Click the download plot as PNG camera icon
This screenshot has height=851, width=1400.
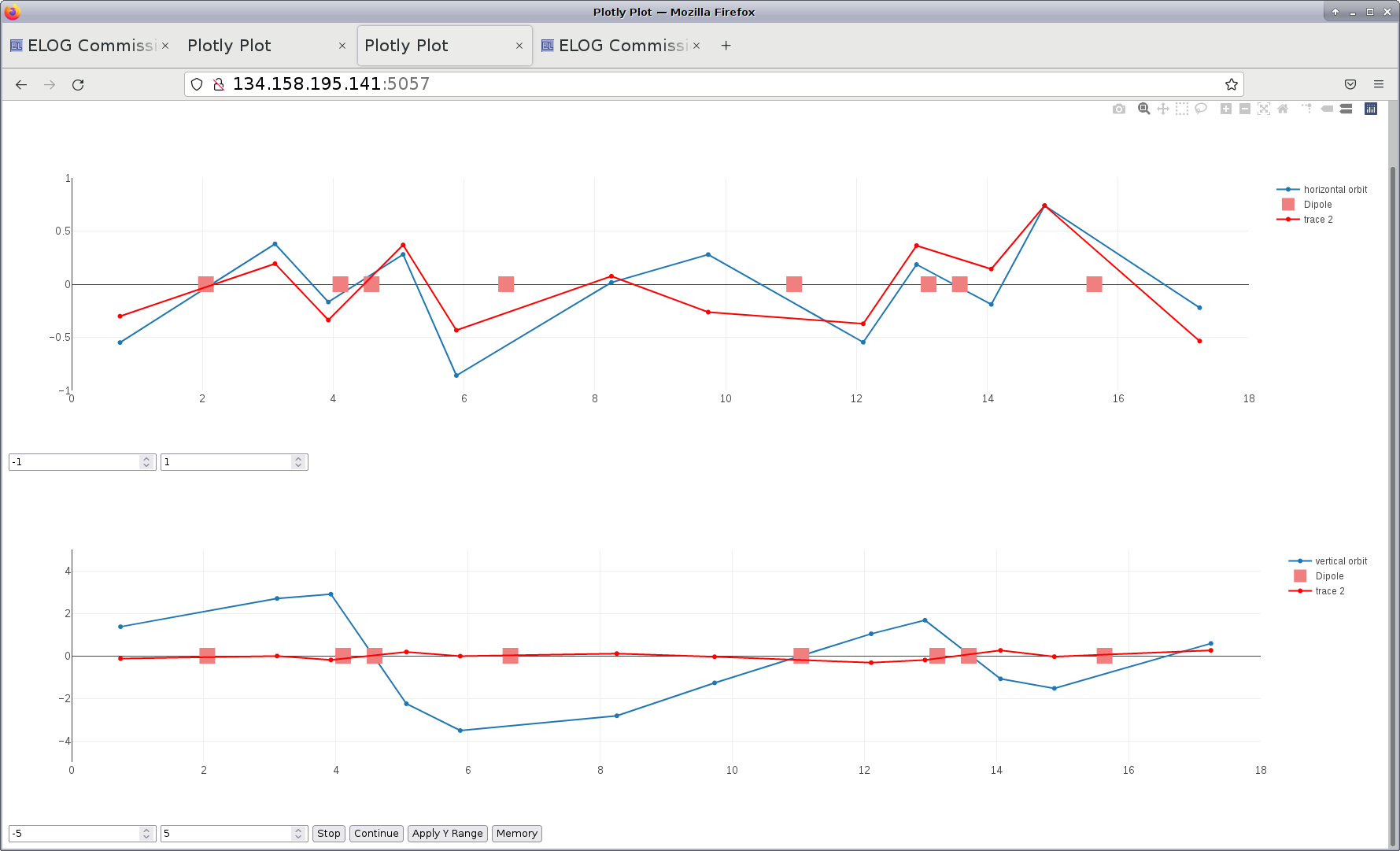(1118, 109)
